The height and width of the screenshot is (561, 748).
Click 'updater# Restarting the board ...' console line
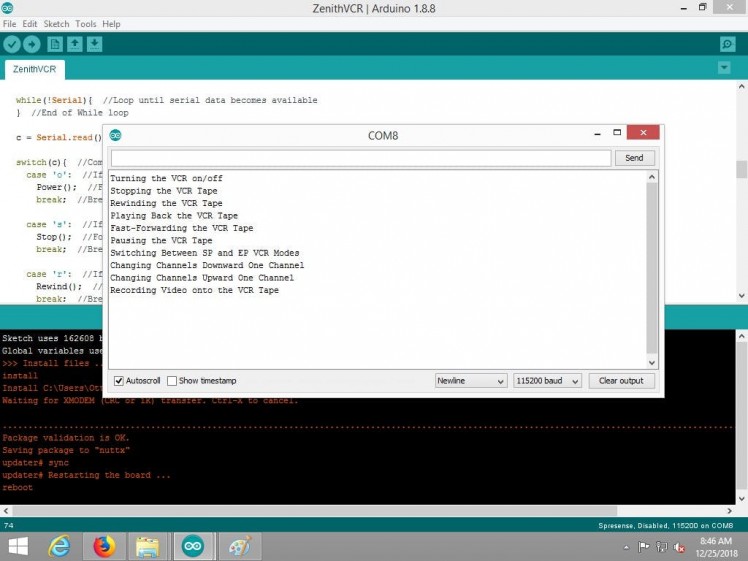[x=86, y=475]
